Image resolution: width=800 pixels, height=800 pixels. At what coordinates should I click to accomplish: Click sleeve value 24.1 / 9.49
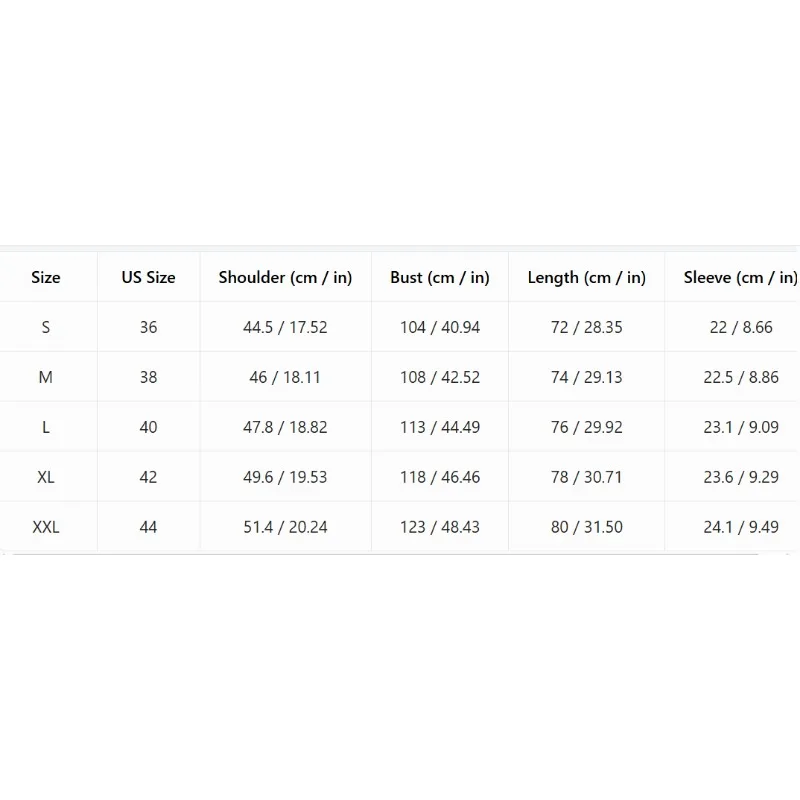(741, 527)
